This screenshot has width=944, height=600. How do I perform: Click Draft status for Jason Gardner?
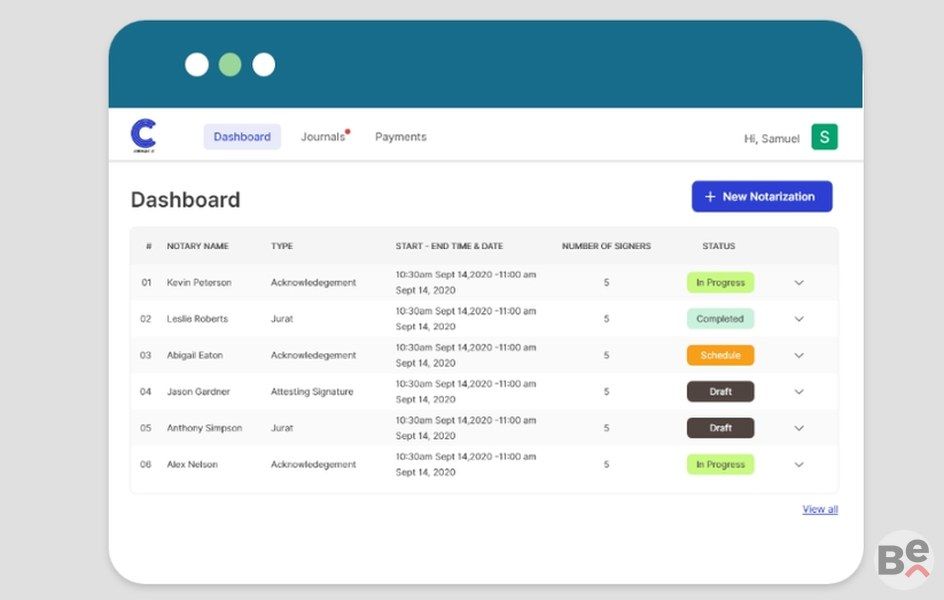(720, 392)
